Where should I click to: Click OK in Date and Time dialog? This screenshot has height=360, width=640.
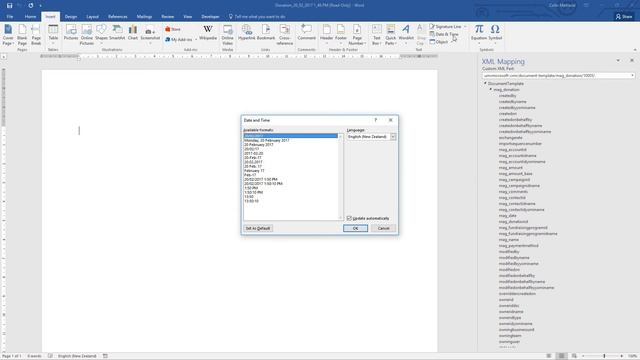pos(355,228)
